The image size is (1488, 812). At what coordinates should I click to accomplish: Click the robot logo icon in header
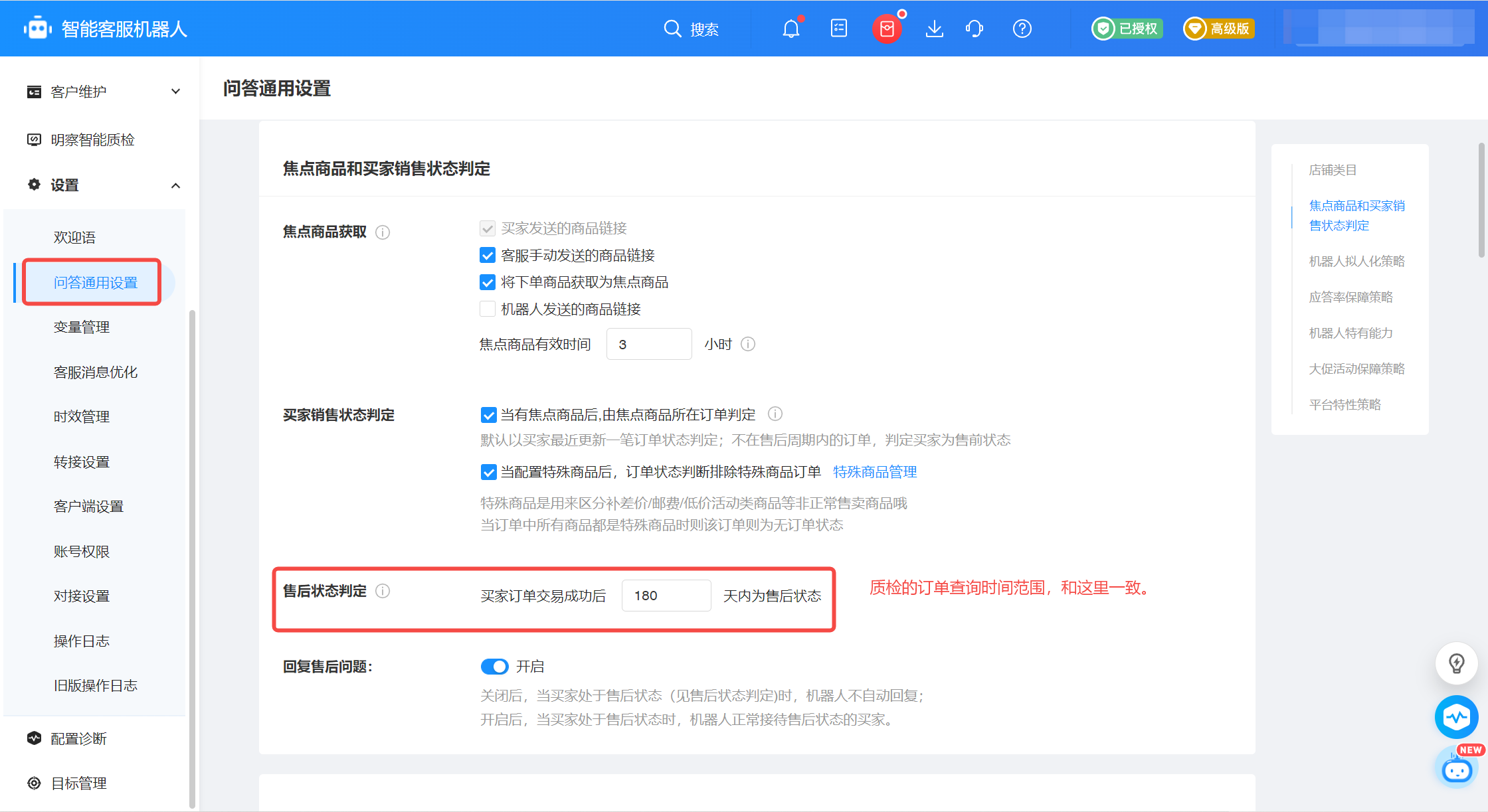[37, 29]
